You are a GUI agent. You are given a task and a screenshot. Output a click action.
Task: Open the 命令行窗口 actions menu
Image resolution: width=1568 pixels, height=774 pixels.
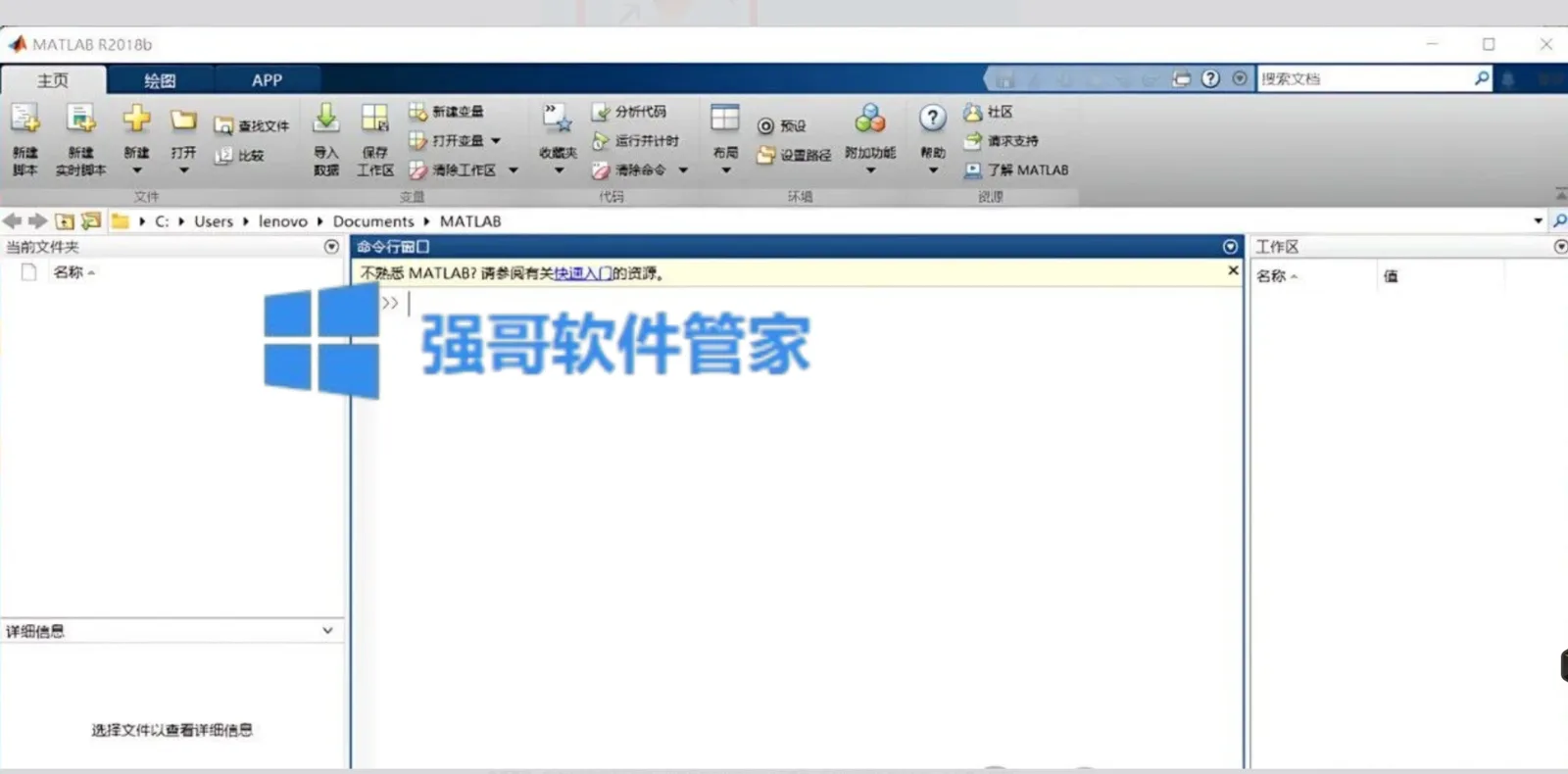click(x=1230, y=247)
